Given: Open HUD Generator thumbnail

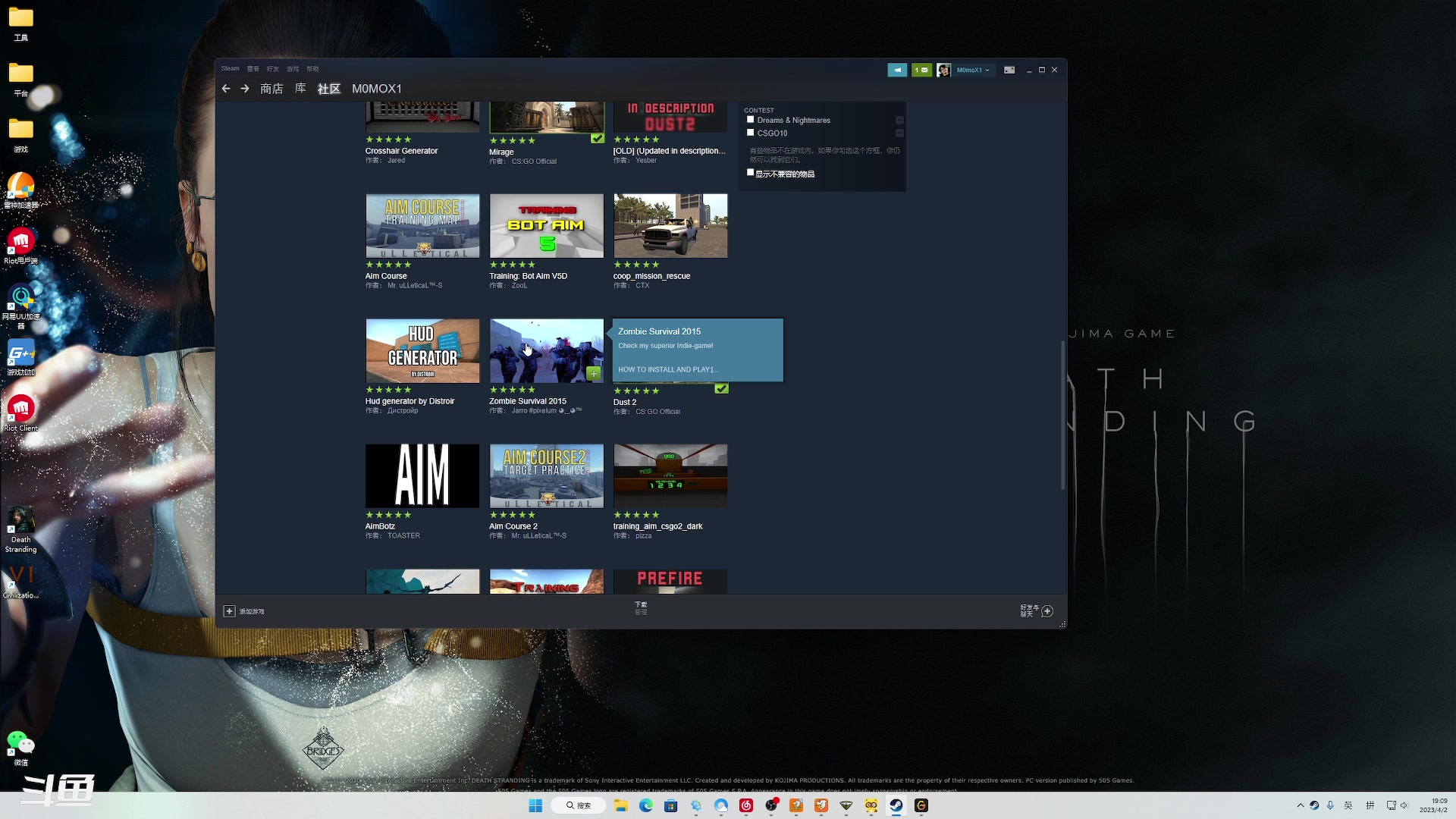Looking at the screenshot, I should [422, 351].
